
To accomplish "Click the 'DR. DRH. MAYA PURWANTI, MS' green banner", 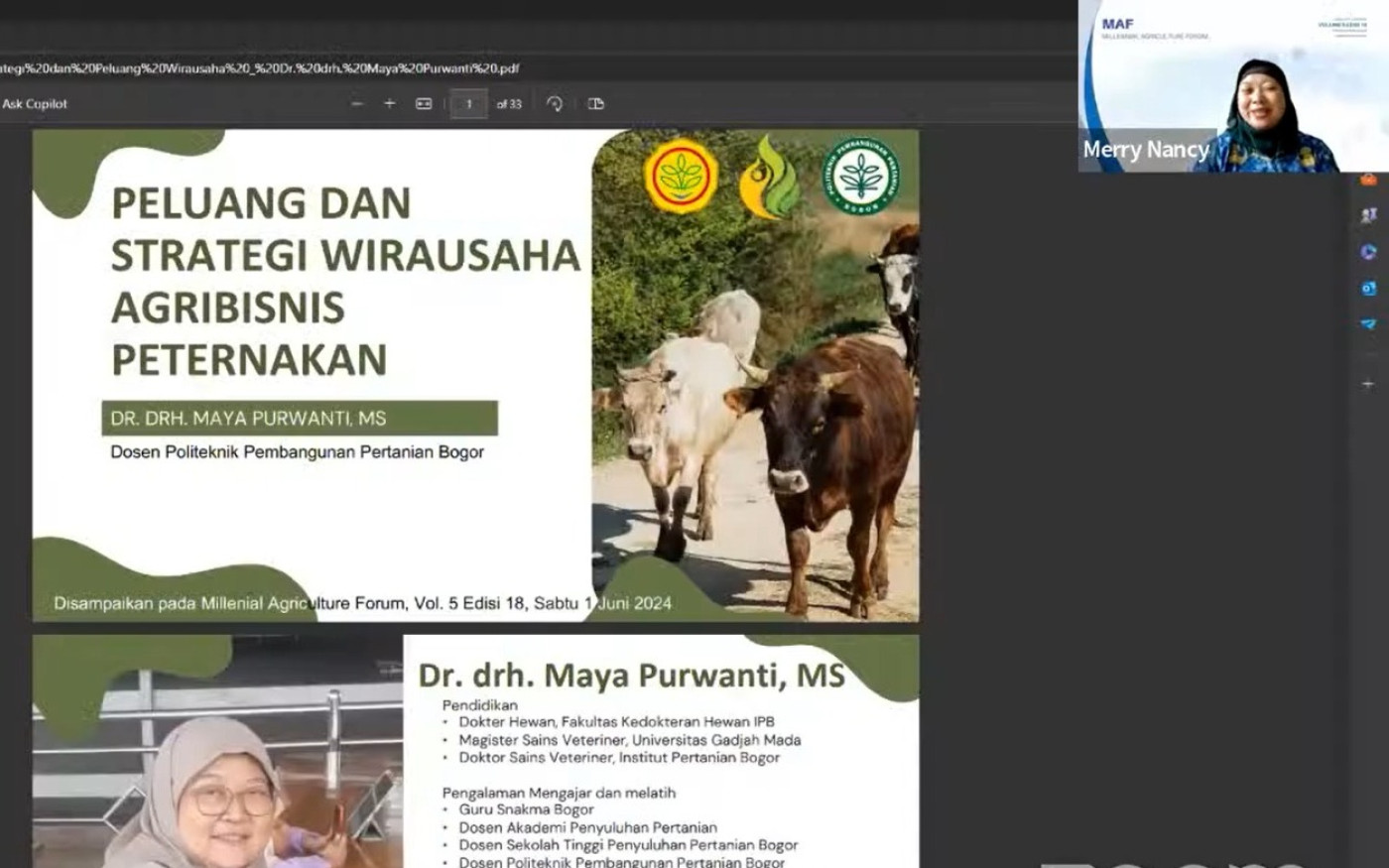I will pos(299,419).
